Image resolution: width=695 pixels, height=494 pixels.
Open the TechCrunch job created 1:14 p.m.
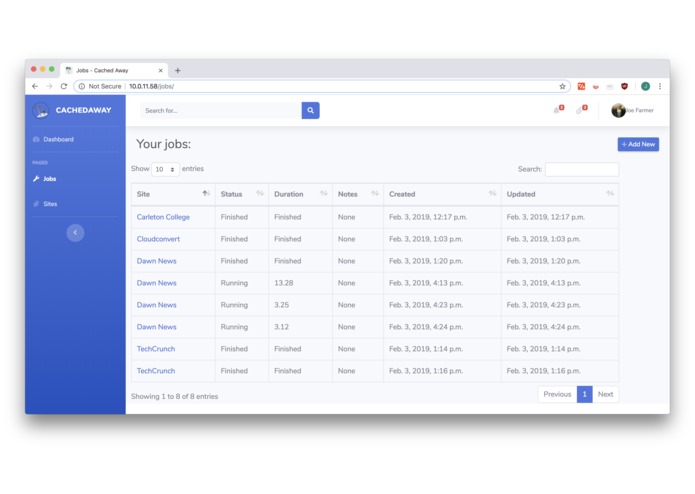(x=156, y=349)
